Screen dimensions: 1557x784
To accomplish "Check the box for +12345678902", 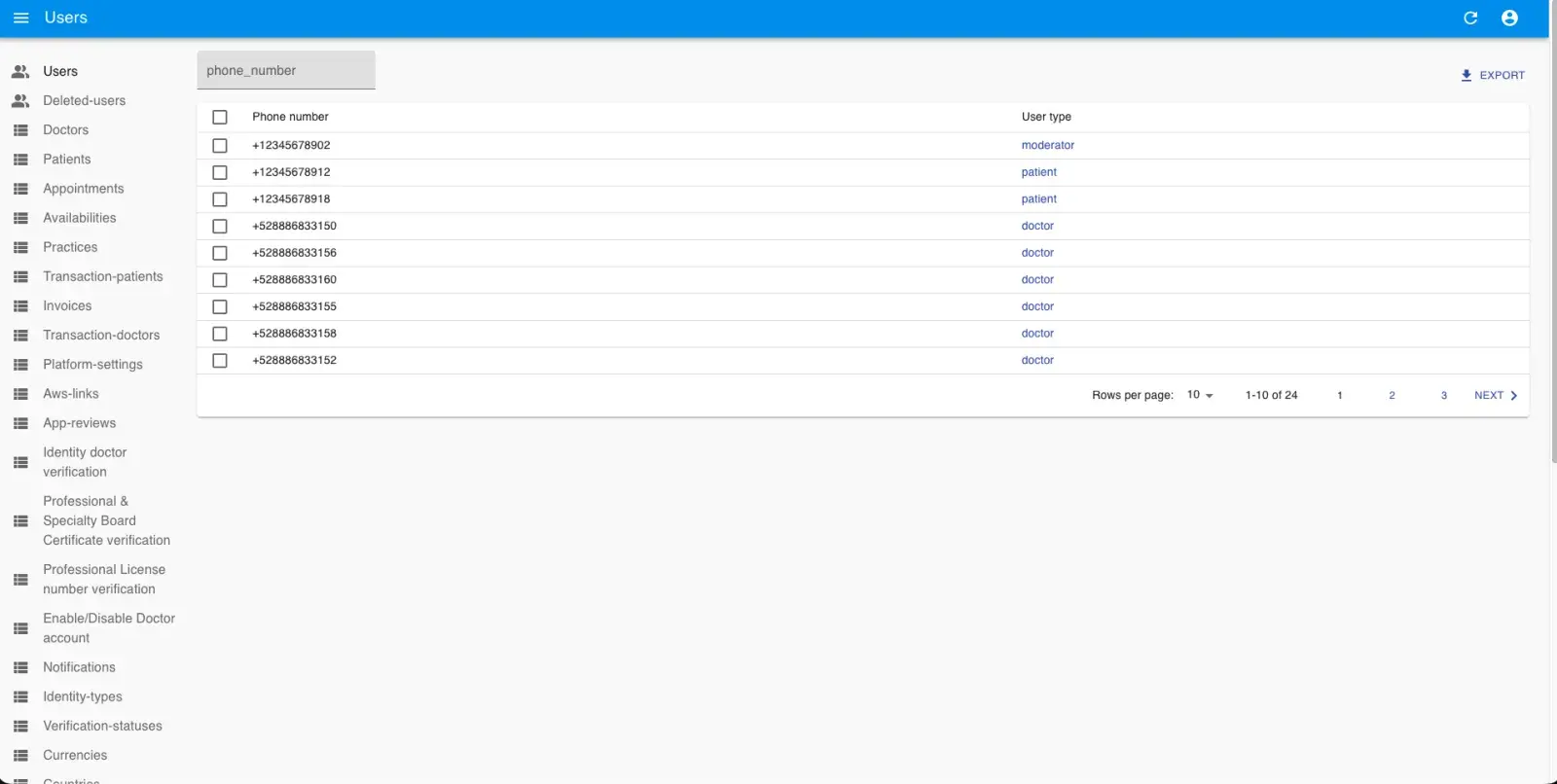I will pos(220,145).
